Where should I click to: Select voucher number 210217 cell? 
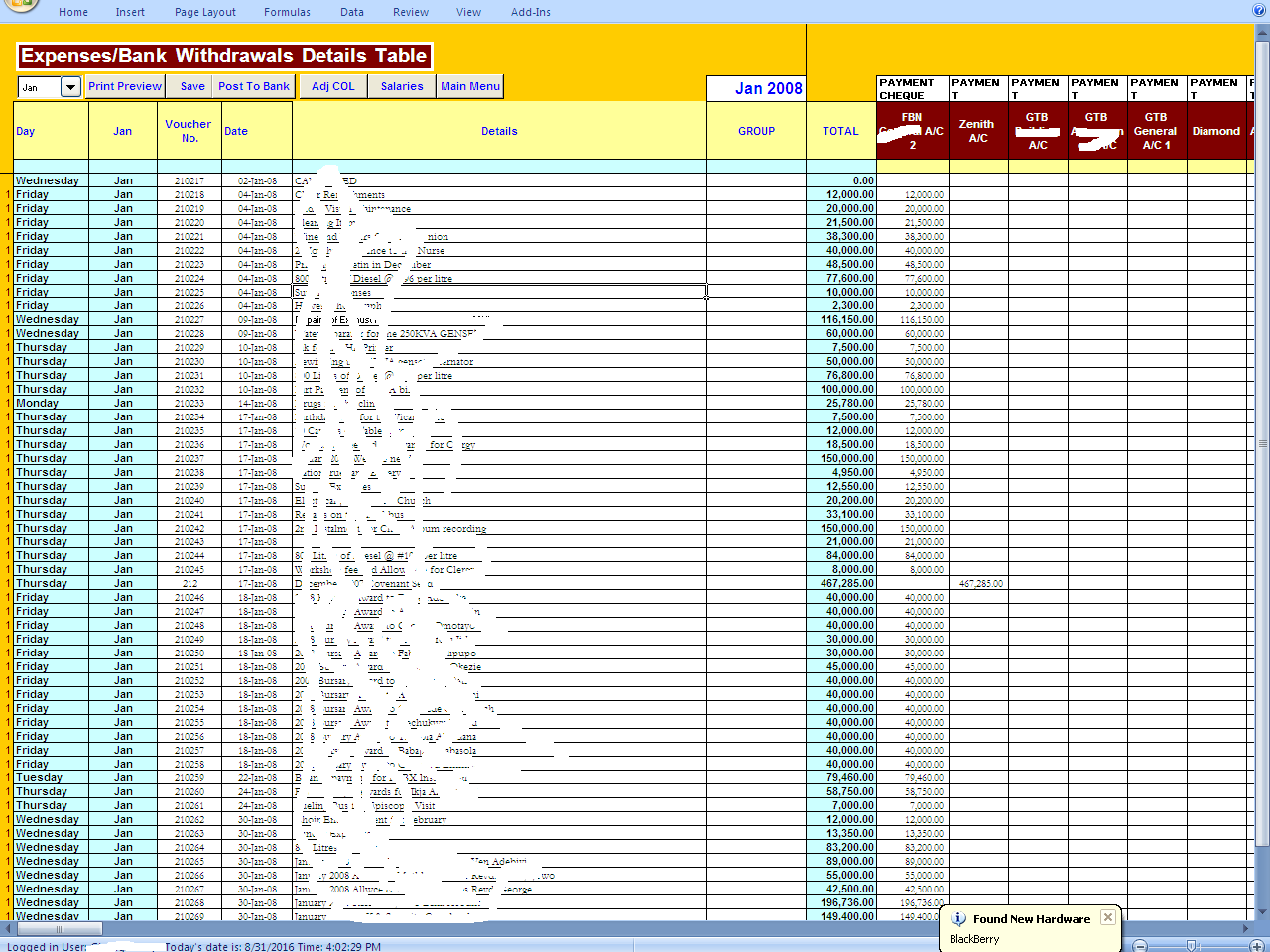(190, 181)
